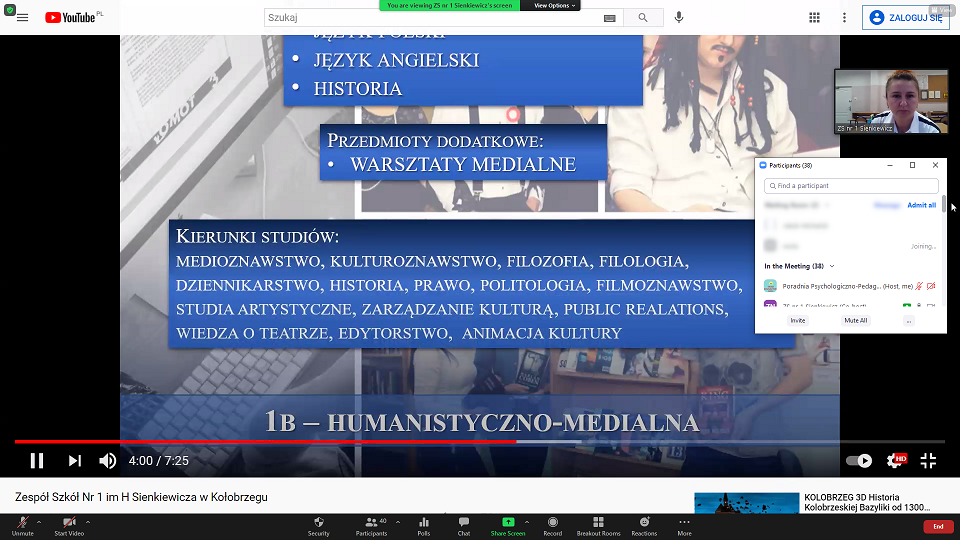This screenshot has width=960, height=540.
Task: Click the ZS nr 1 Sienkiewicz video thumbnail
Action: click(891, 101)
